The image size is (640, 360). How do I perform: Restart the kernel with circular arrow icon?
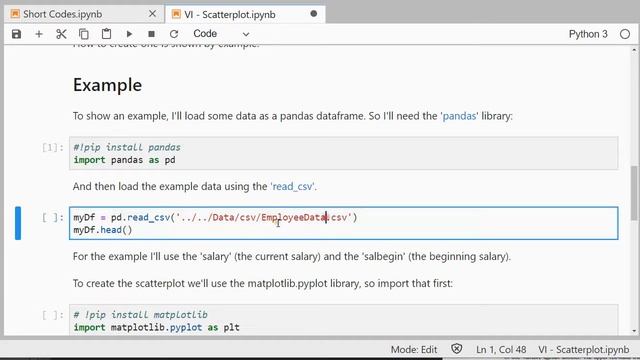pyautogui.click(x=174, y=34)
